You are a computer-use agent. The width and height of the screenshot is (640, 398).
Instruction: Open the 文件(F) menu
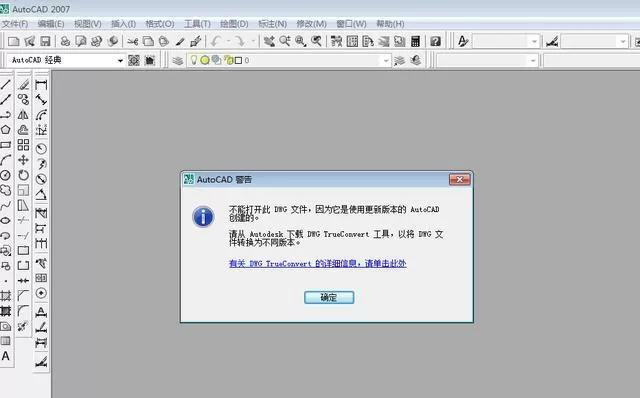tap(15, 24)
